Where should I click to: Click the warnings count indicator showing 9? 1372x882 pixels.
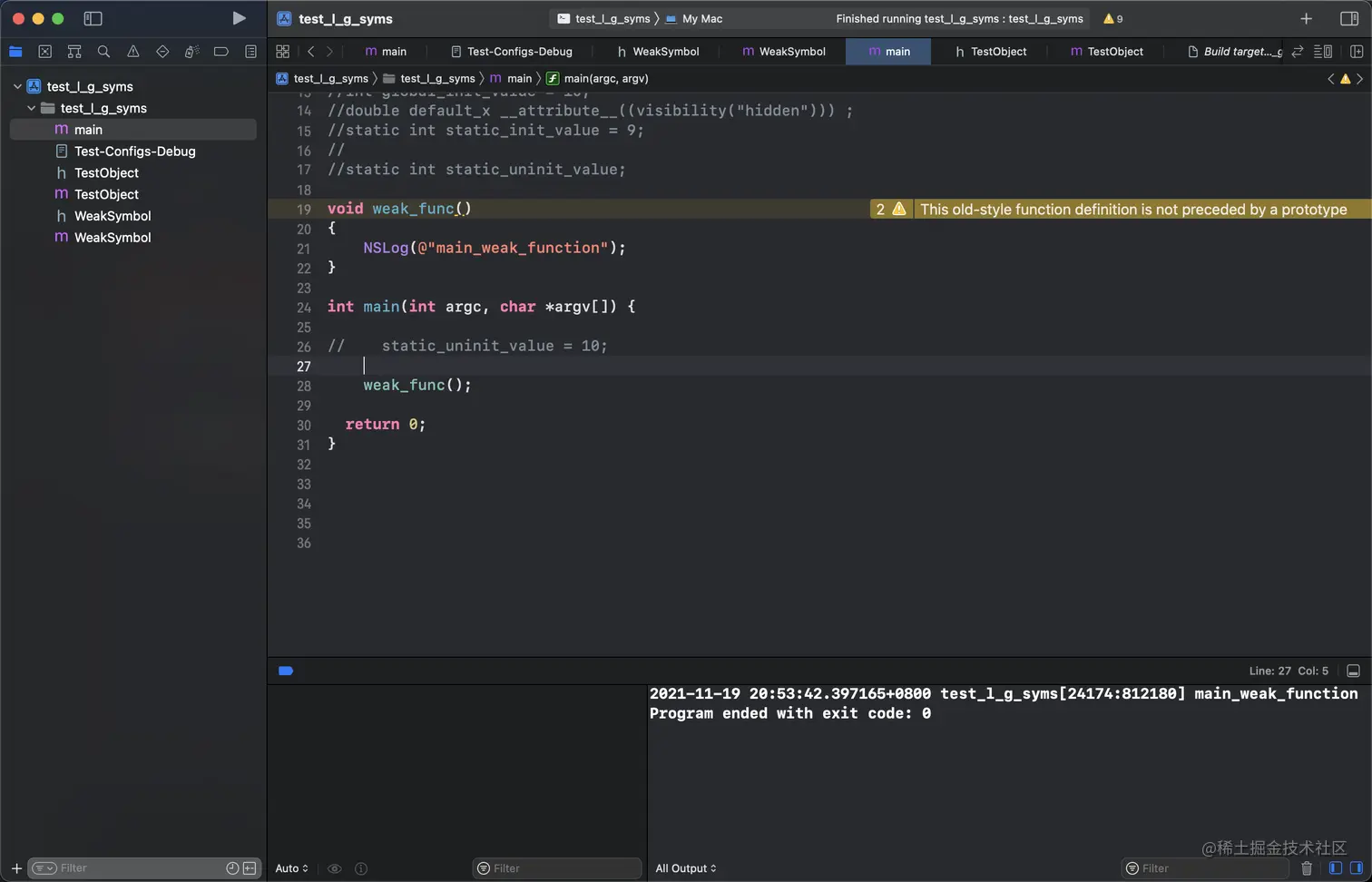[x=1112, y=18]
